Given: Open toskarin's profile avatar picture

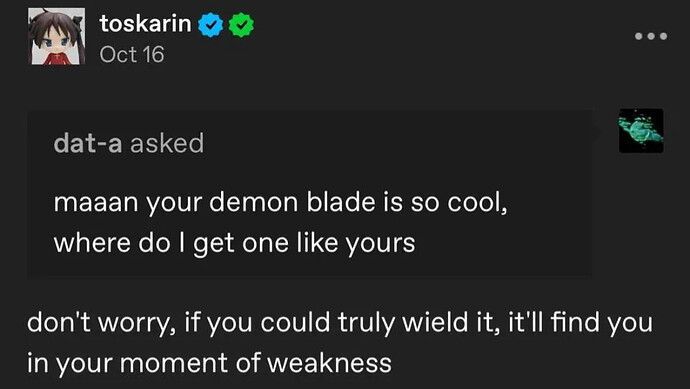Looking at the screenshot, I should tap(57, 36).
